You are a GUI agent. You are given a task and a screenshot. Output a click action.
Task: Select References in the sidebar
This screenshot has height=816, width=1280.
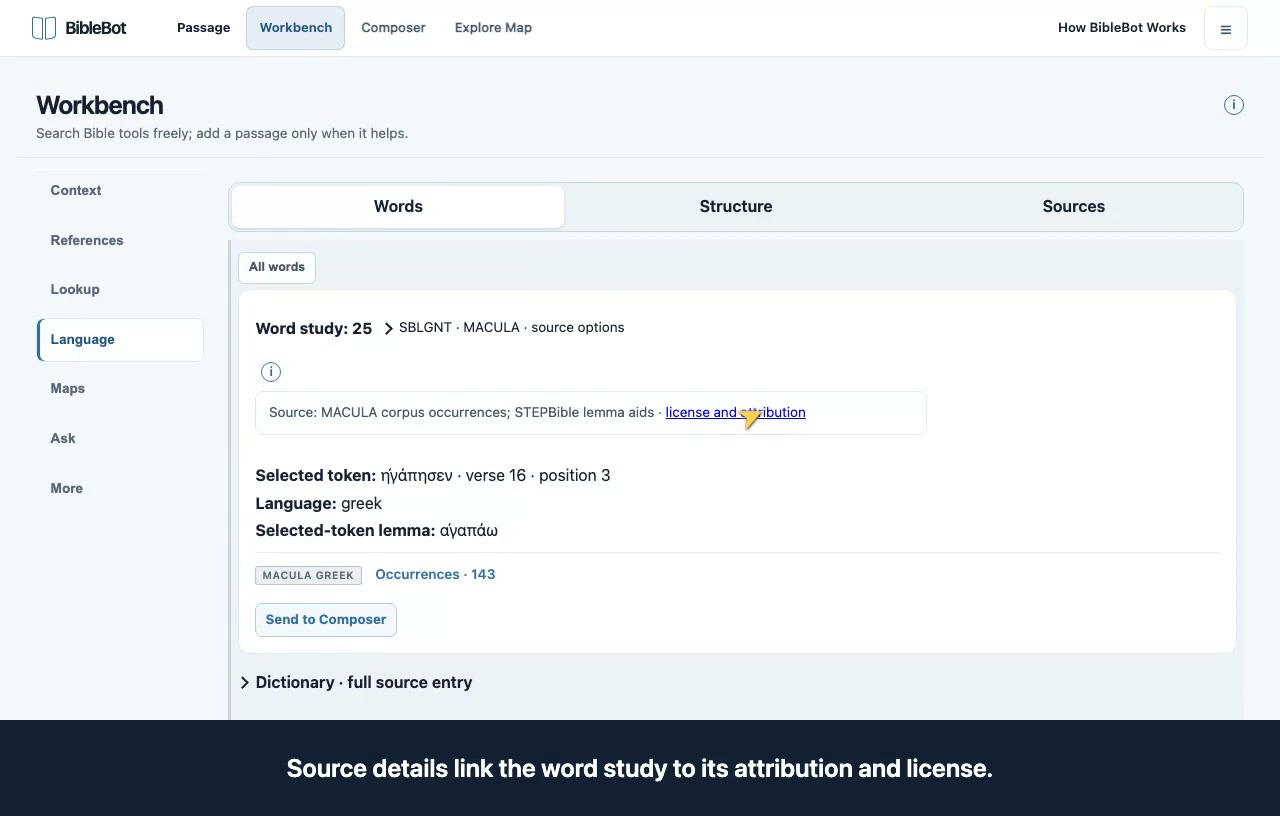pyautogui.click(x=120, y=240)
